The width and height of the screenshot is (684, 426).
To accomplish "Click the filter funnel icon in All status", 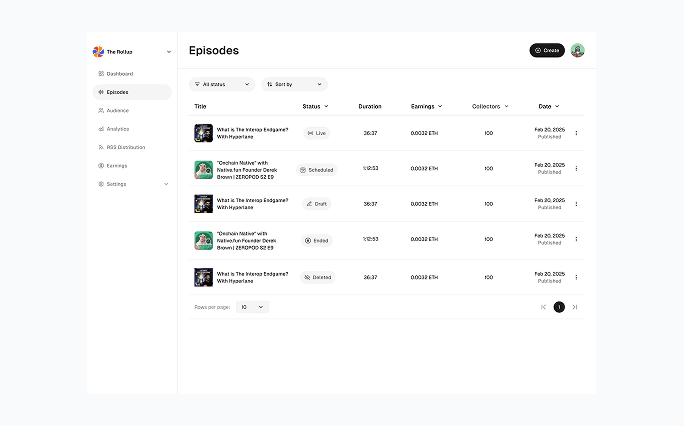I will [x=197, y=84].
